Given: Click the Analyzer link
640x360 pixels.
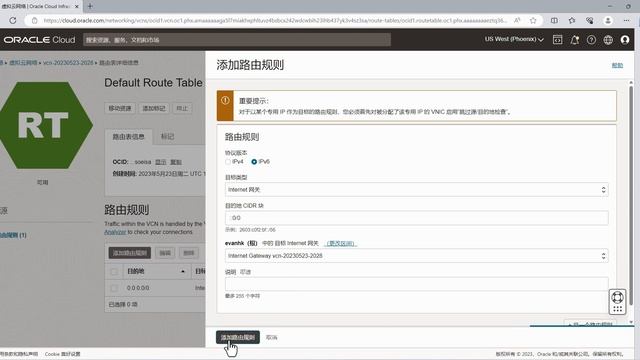Looking at the screenshot, I should [x=115, y=232].
